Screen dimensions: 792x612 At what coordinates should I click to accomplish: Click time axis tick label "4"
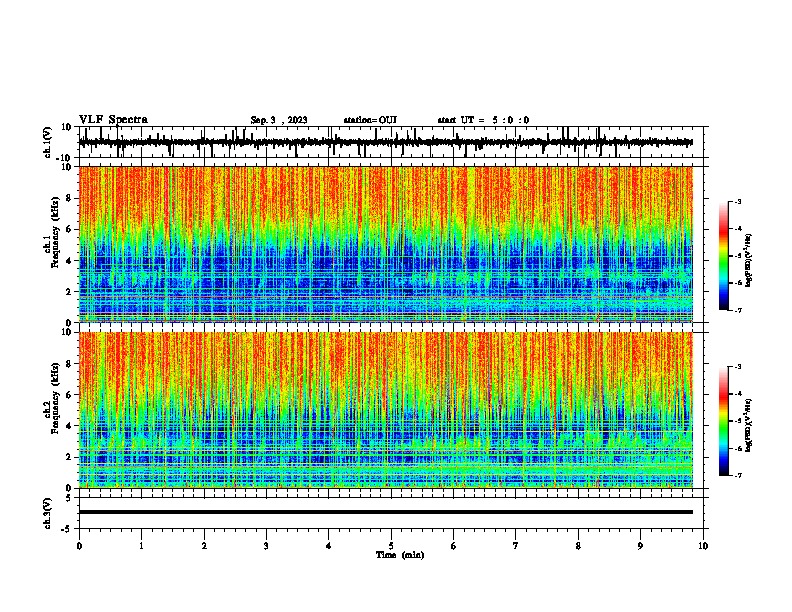coord(329,546)
